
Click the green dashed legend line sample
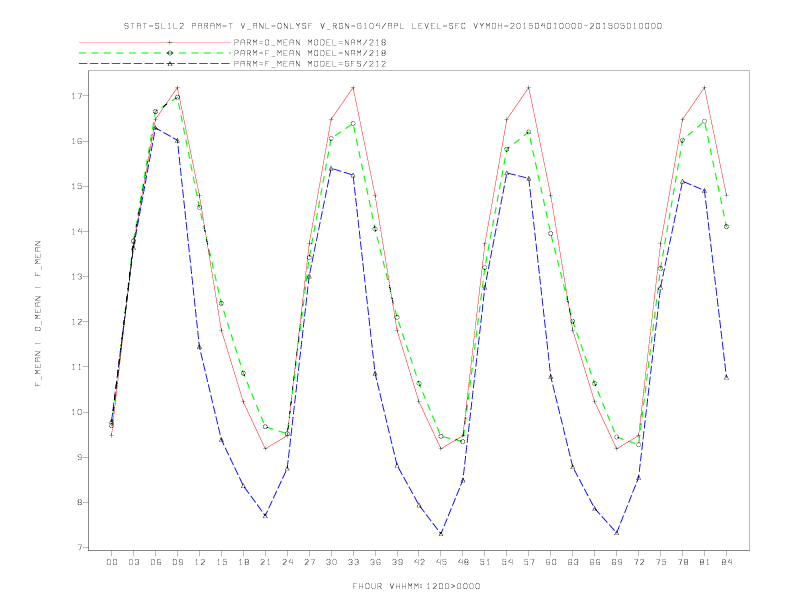(x=155, y=53)
